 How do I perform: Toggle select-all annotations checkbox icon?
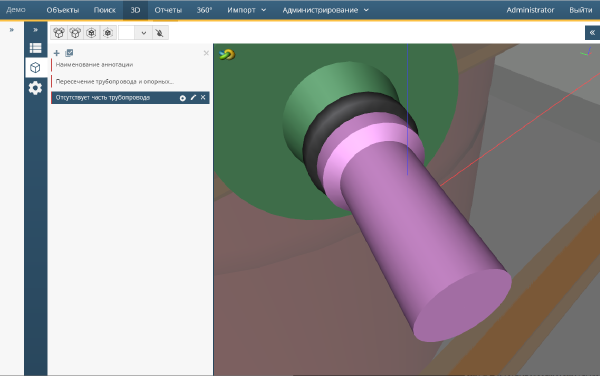coord(69,53)
